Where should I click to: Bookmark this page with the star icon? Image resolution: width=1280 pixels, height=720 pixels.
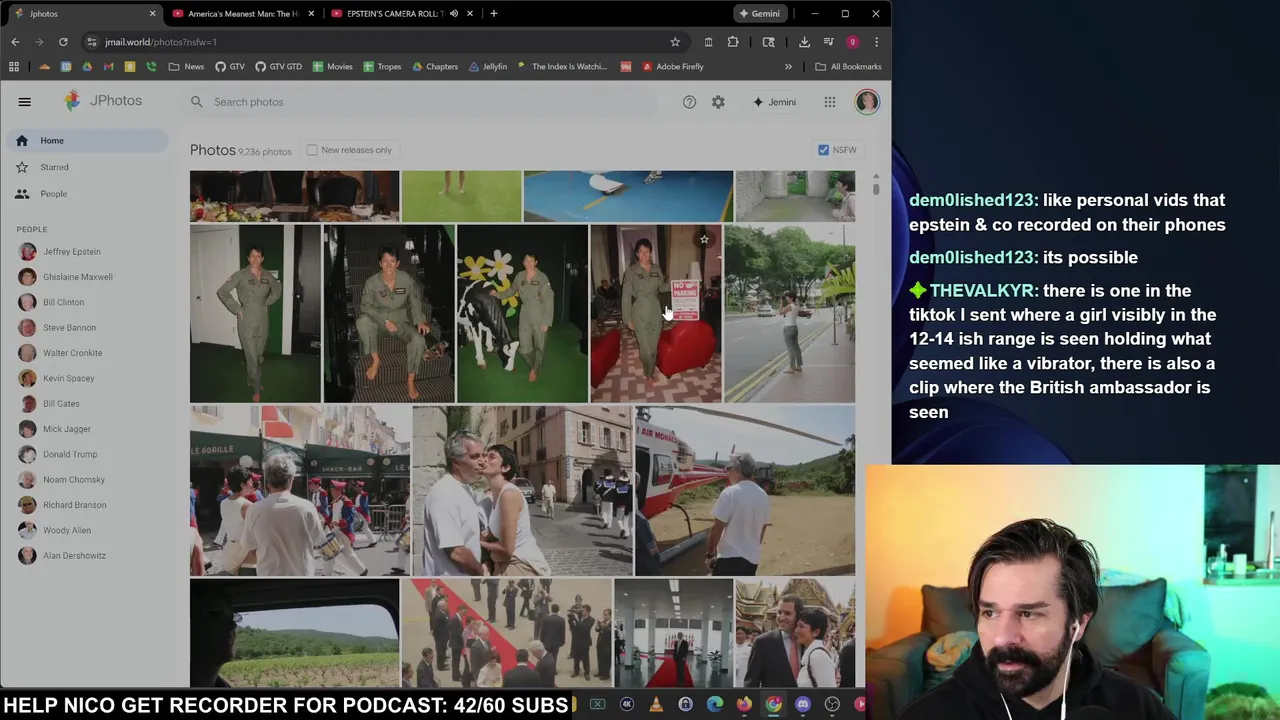pos(675,42)
